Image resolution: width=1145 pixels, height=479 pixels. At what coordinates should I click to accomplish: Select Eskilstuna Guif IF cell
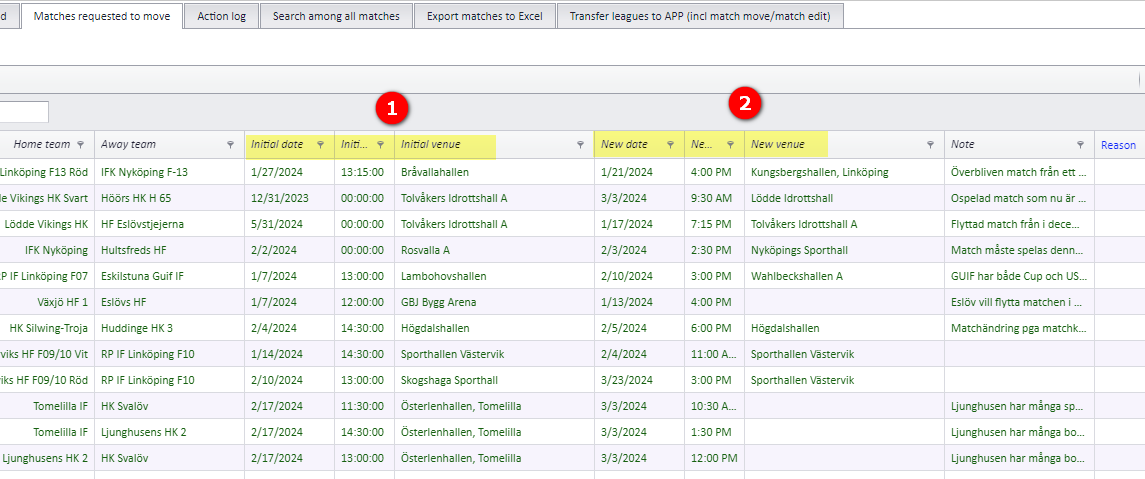[169, 276]
